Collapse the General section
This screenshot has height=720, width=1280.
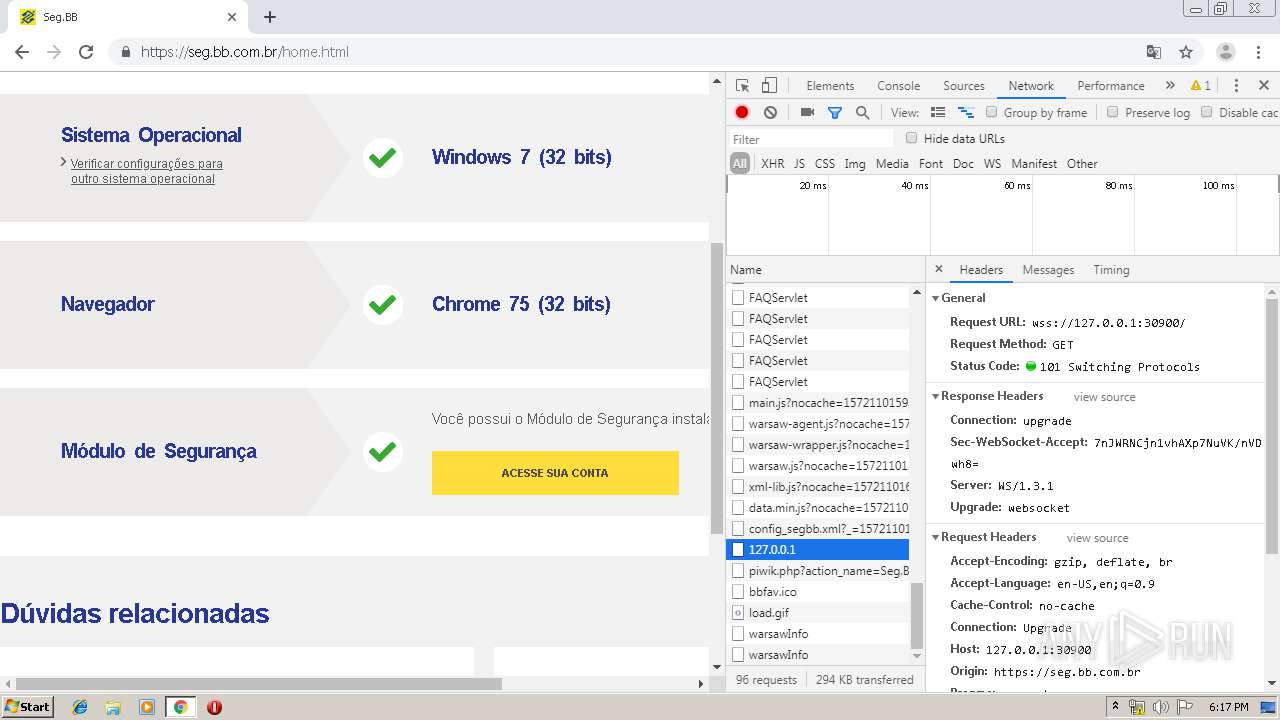click(x=936, y=298)
